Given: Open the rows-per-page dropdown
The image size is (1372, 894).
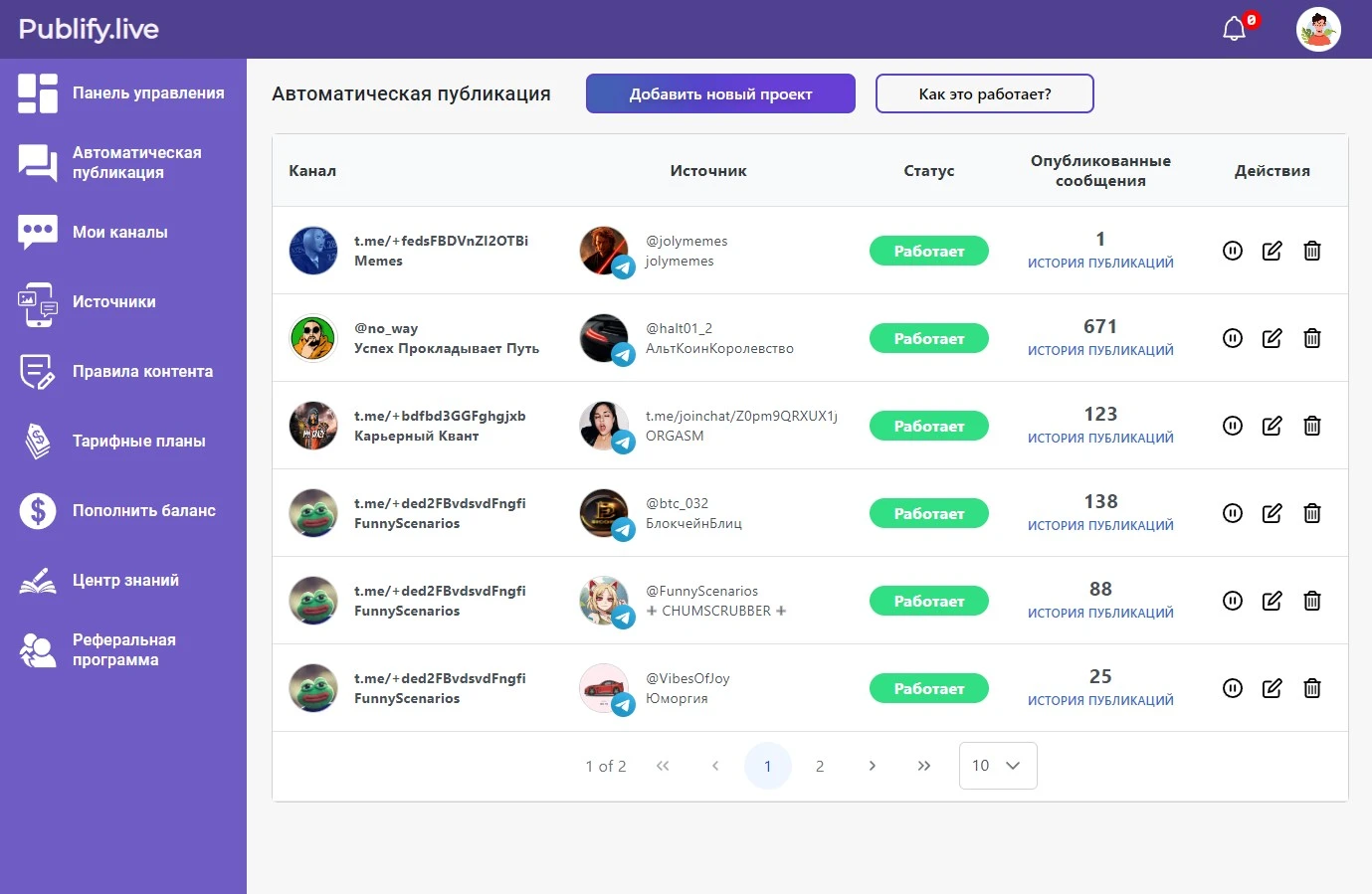Looking at the screenshot, I should pyautogui.click(x=997, y=766).
